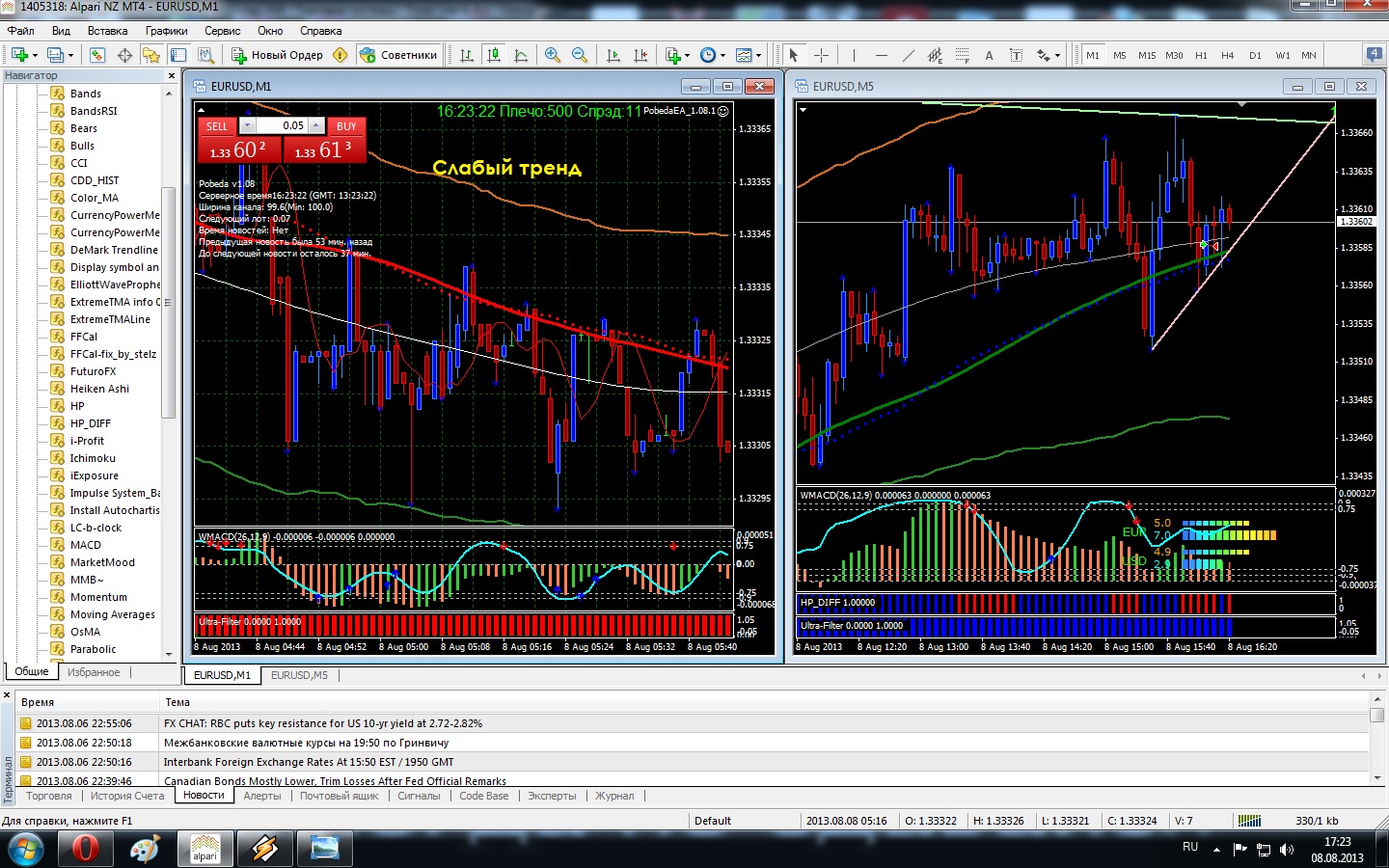The width and height of the screenshot is (1389, 868).
Task: Open the Сервис menu
Action: pos(222,31)
